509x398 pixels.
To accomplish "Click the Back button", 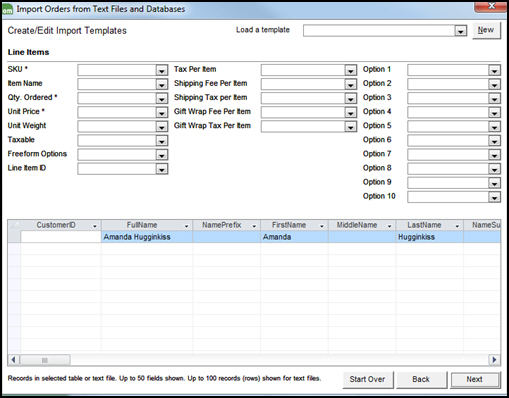I will (x=421, y=379).
